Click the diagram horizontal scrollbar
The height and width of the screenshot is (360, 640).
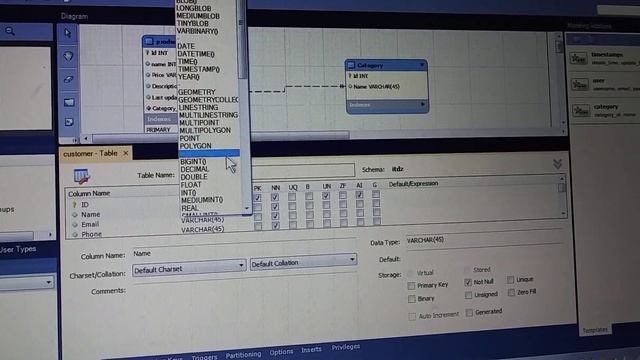[x=220, y=136]
